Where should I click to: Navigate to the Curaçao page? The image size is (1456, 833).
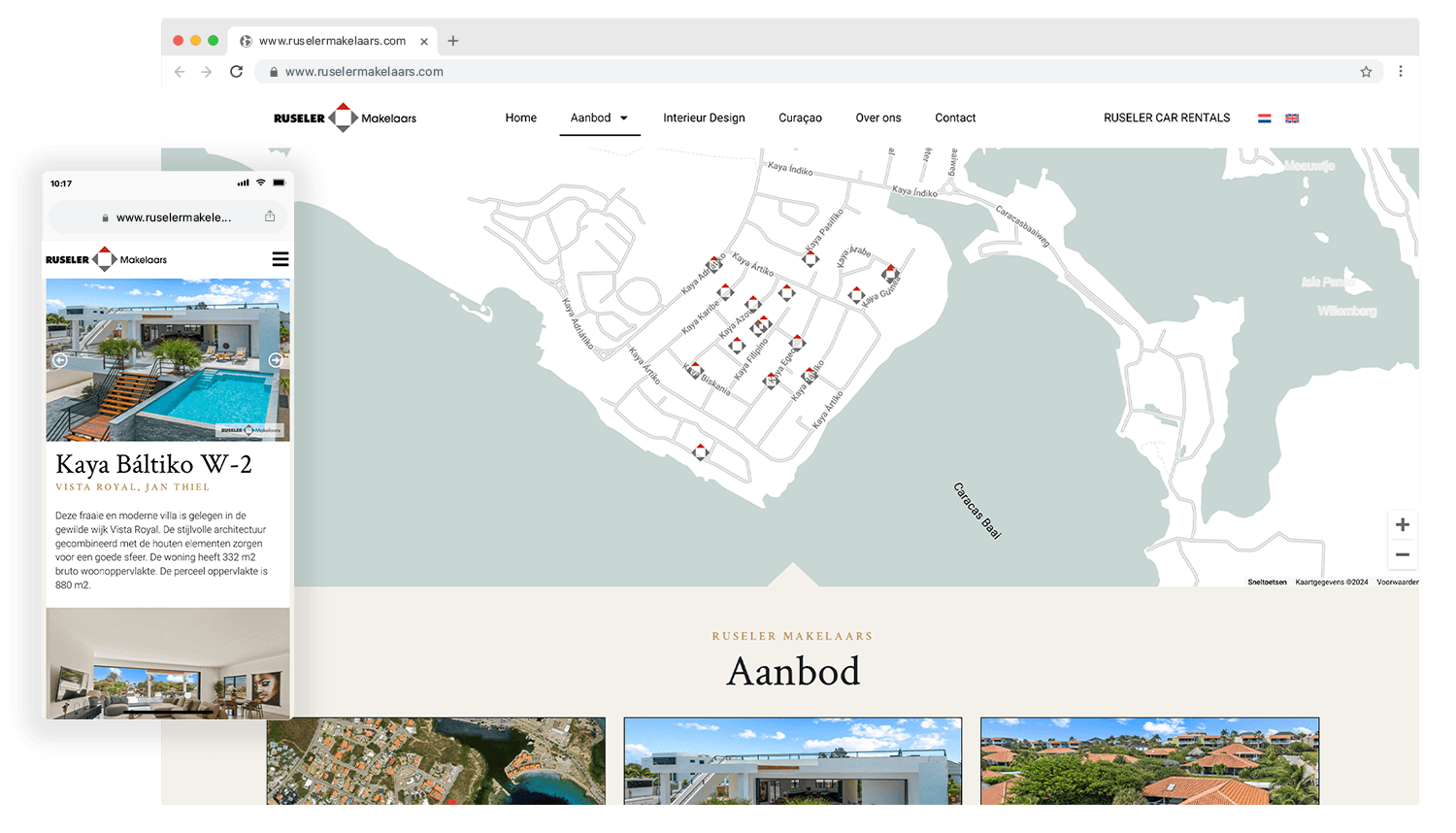click(x=800, y=118)
